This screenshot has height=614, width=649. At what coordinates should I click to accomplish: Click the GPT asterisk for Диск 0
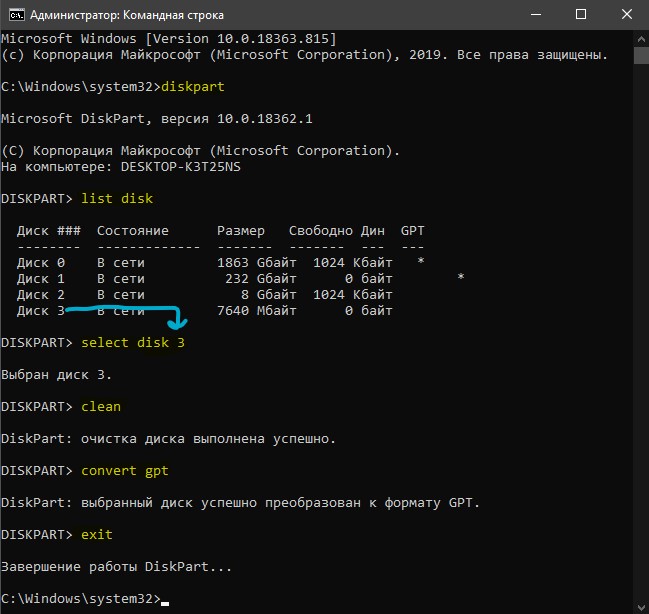(421, 261)
